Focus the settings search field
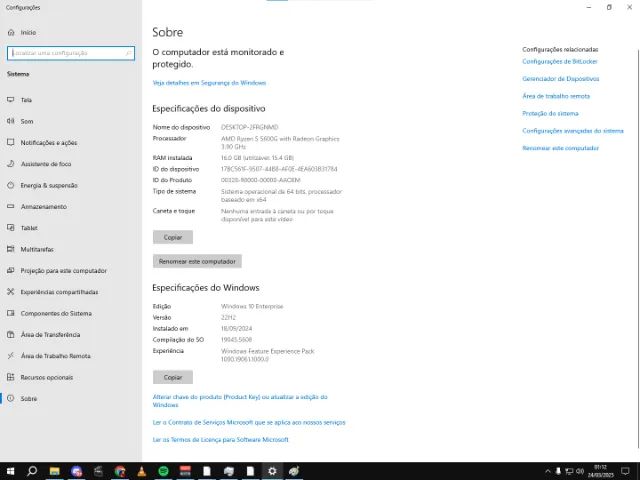Screen dimensions: 640x480 click(x=71, y=53)
